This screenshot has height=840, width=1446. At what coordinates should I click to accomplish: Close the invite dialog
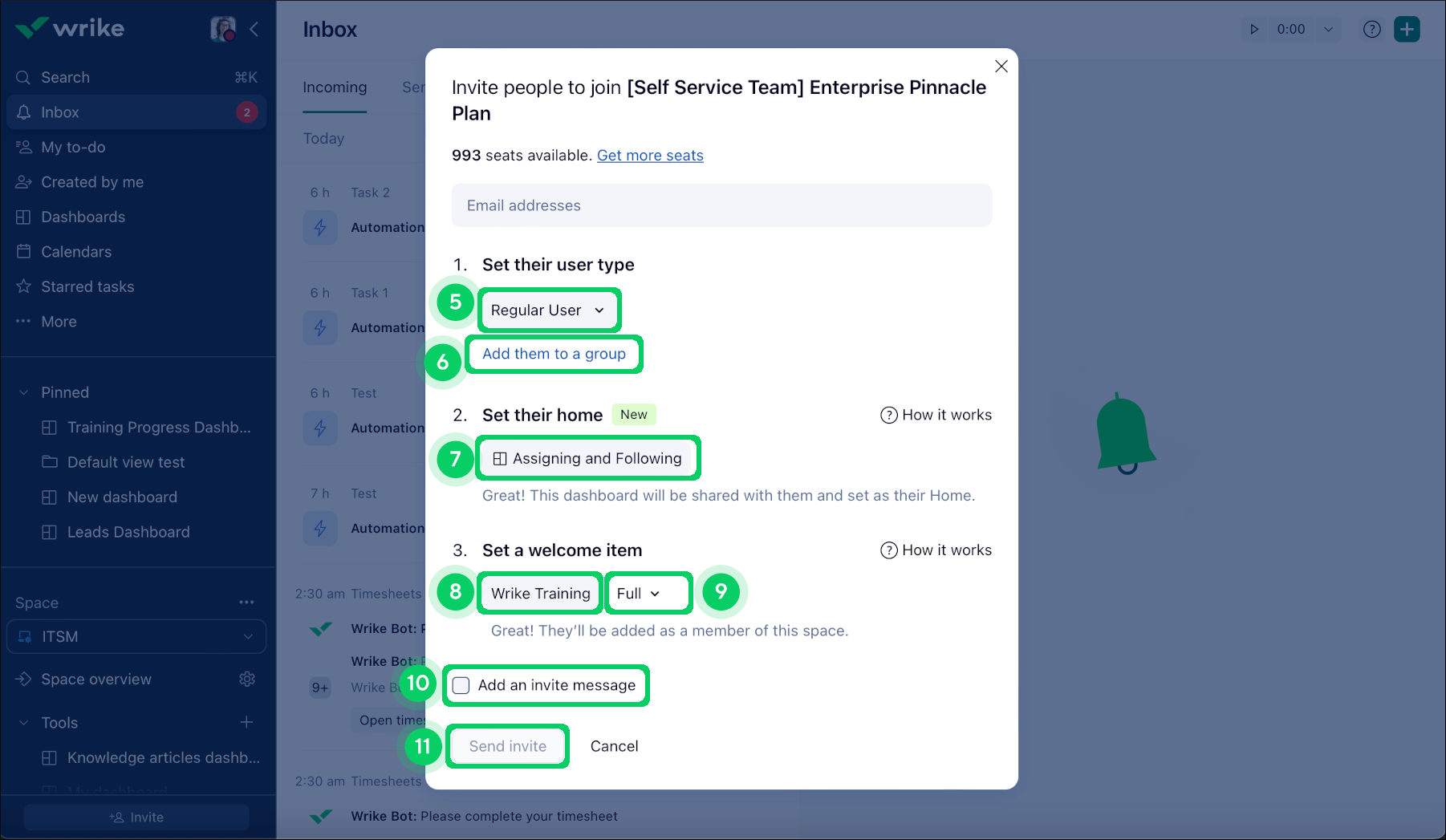coord(1001,67)
